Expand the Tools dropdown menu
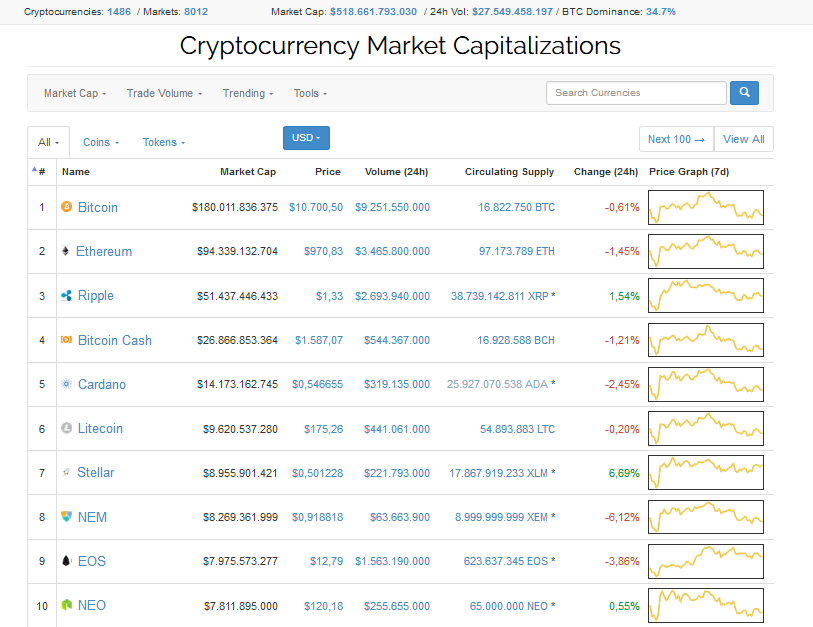813x627 pixels. point(310,93)
